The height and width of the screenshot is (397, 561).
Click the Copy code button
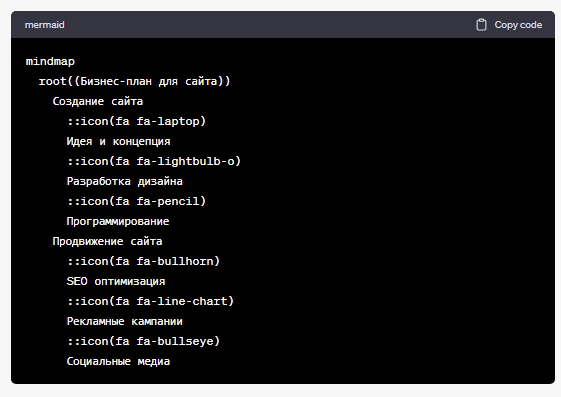point(509,25)
